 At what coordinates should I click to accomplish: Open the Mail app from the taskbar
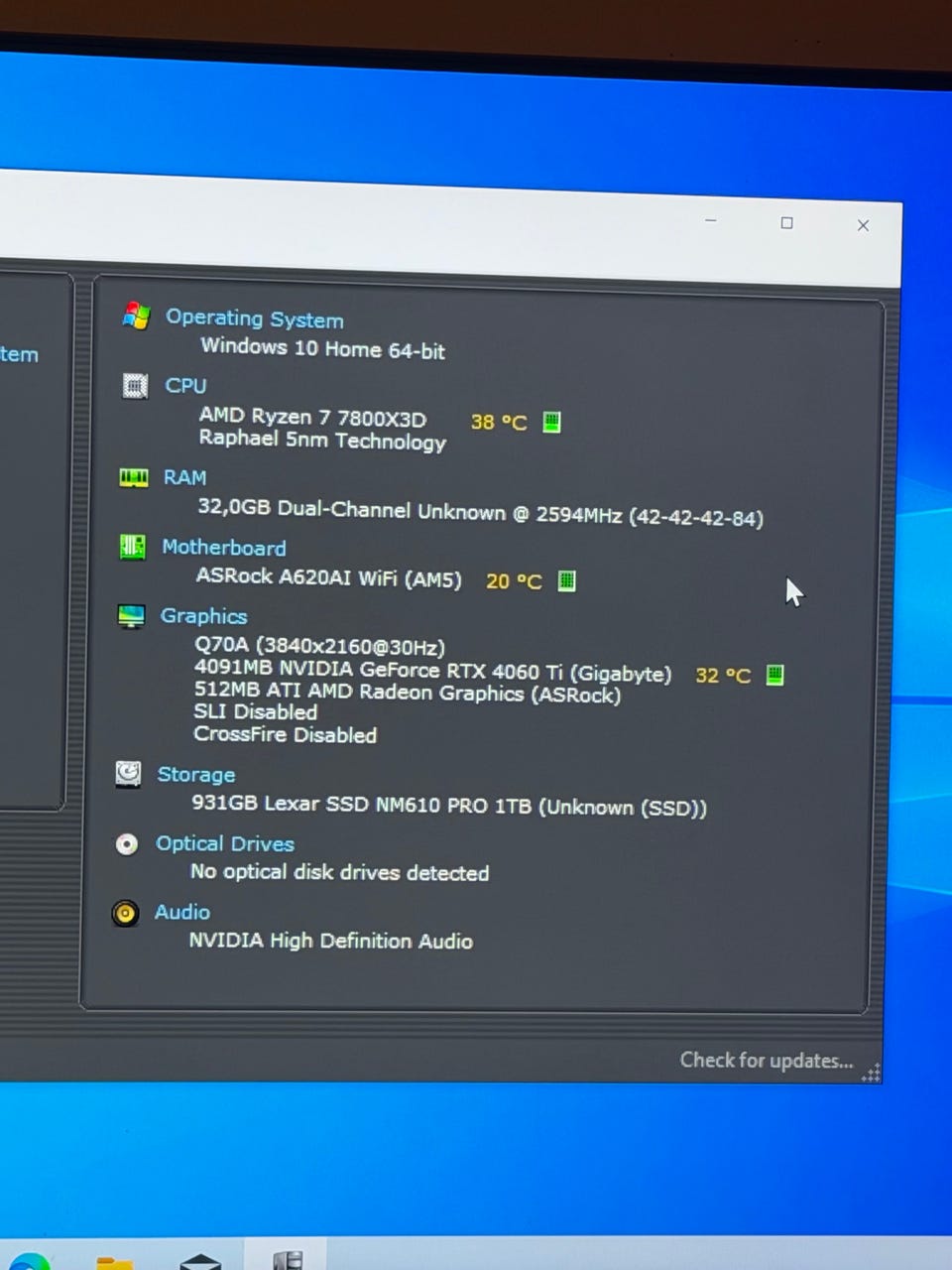click(x=200, y=1261)
